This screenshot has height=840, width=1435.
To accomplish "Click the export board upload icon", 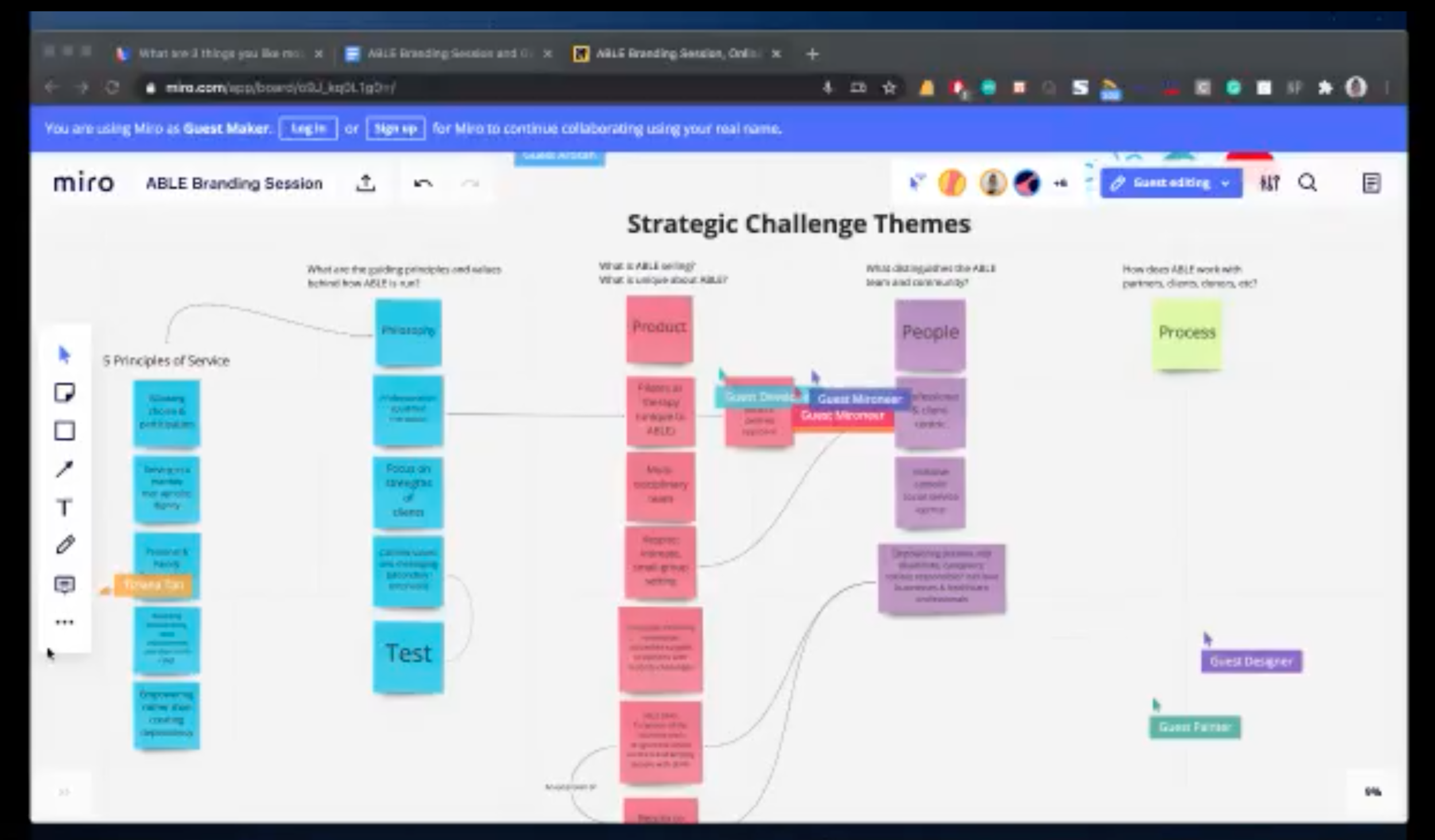I will pos(366,184).
